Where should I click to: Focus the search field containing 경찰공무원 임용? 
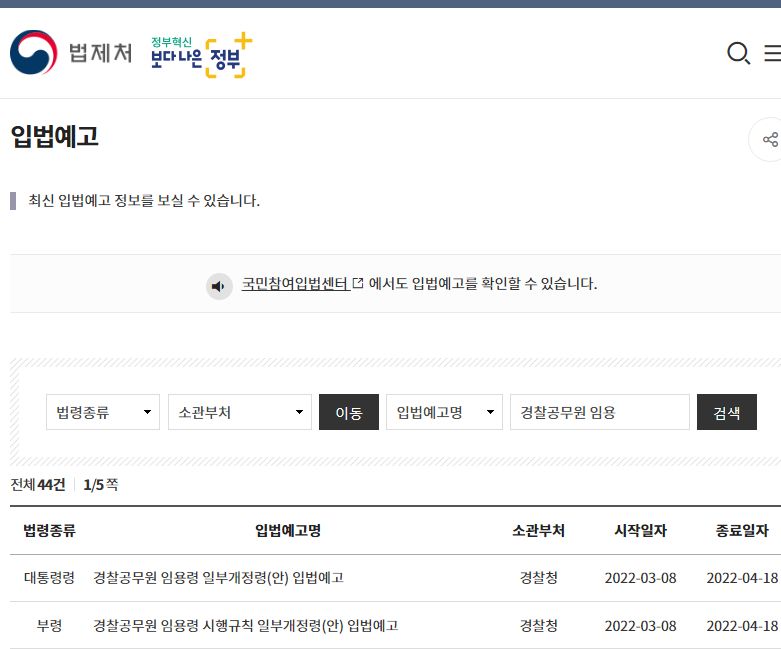point(600,412)
